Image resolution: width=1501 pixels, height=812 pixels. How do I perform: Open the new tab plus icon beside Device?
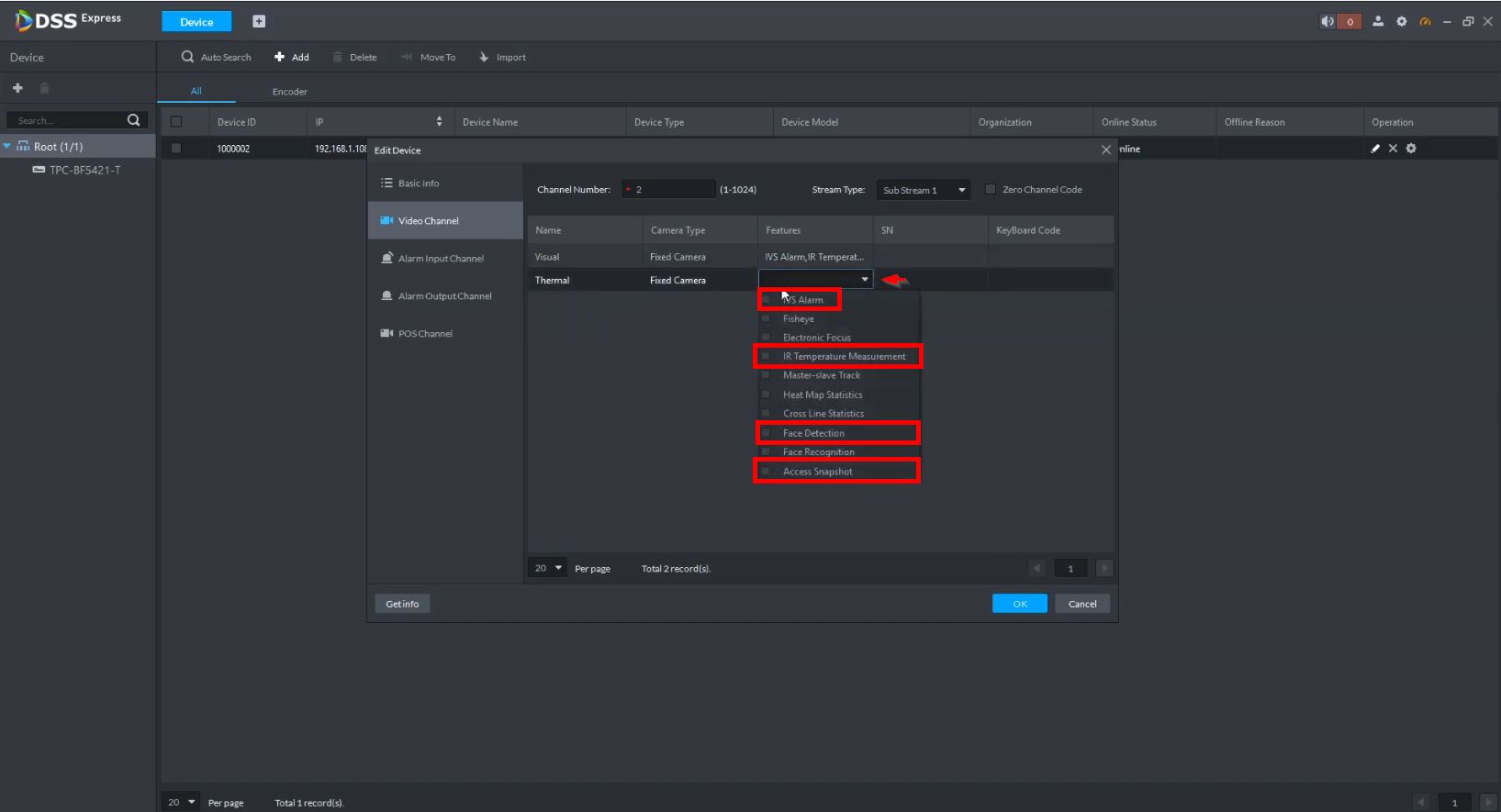coord(259,21)
